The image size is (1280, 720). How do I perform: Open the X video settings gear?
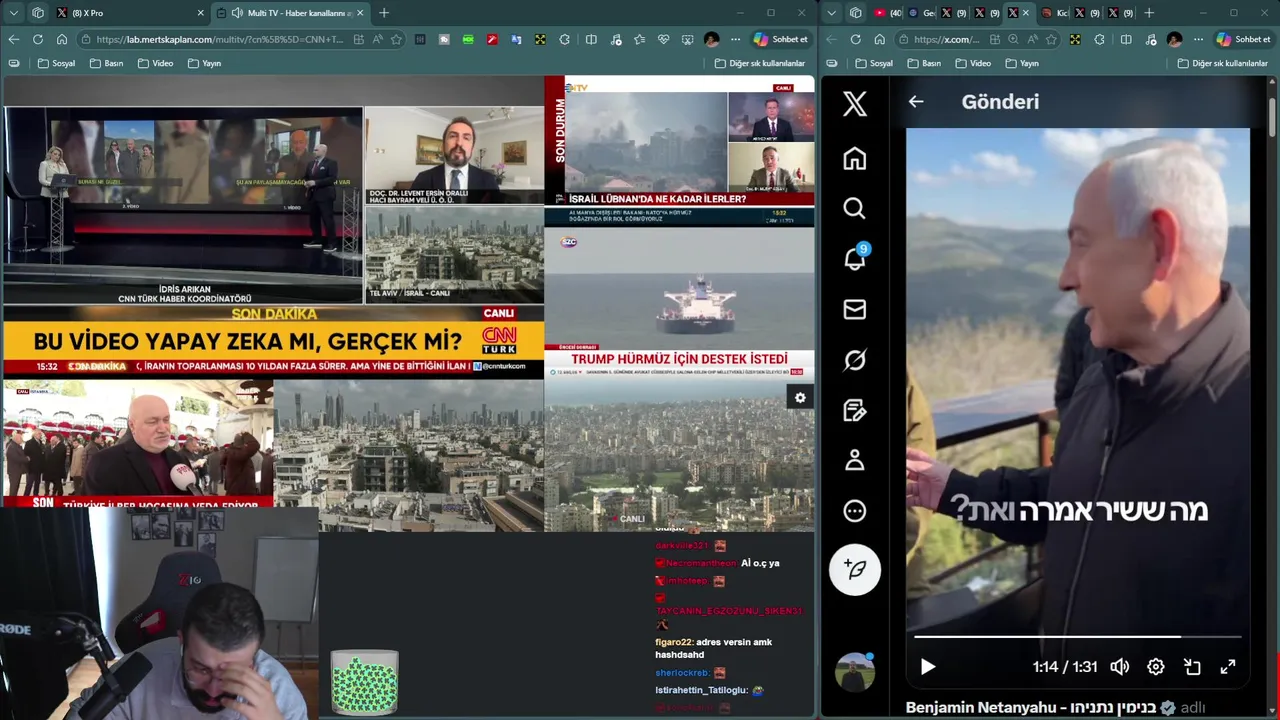[1156, 666]
